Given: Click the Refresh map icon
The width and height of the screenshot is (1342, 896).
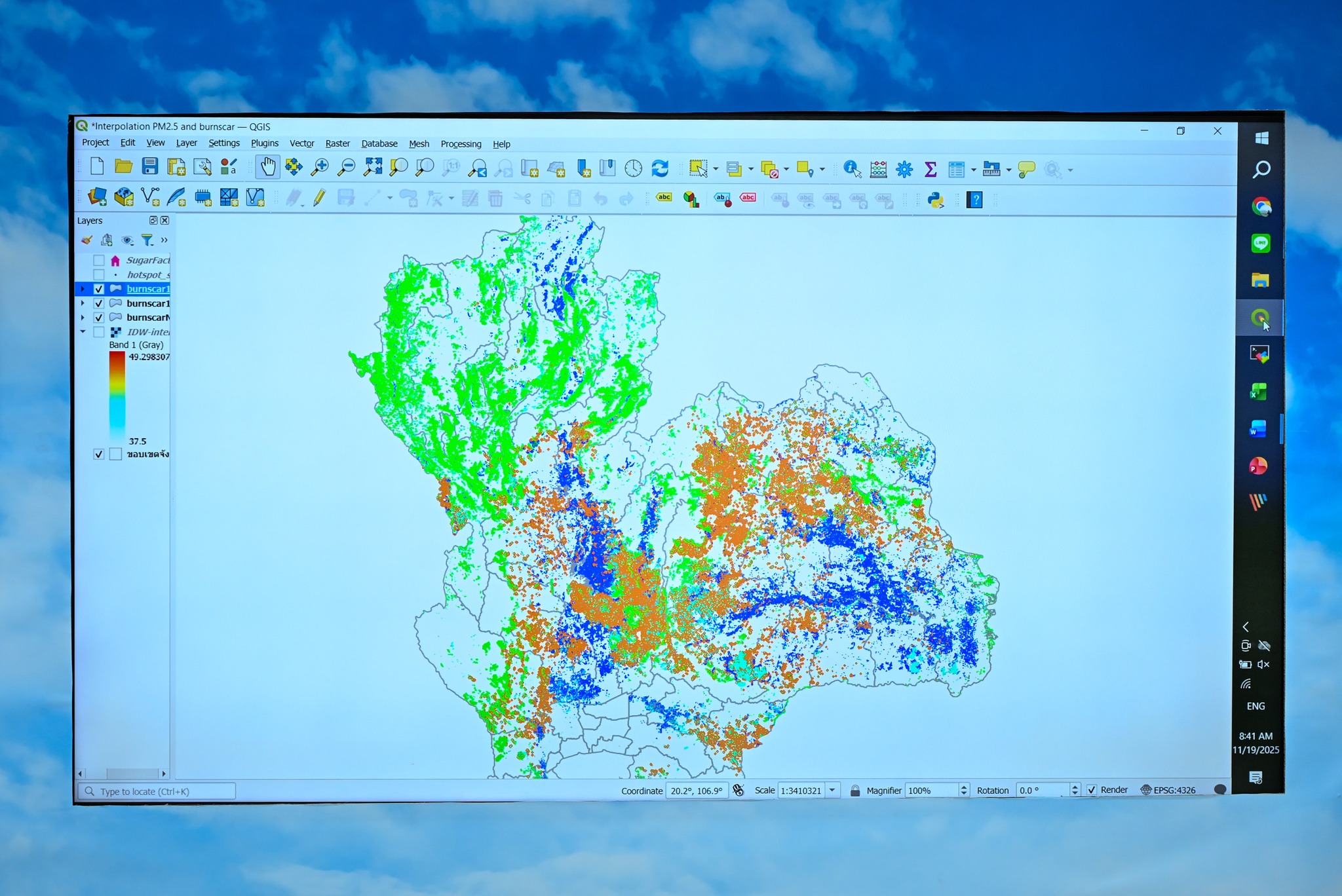Looking at the screenshot, I should pos(660,169).
